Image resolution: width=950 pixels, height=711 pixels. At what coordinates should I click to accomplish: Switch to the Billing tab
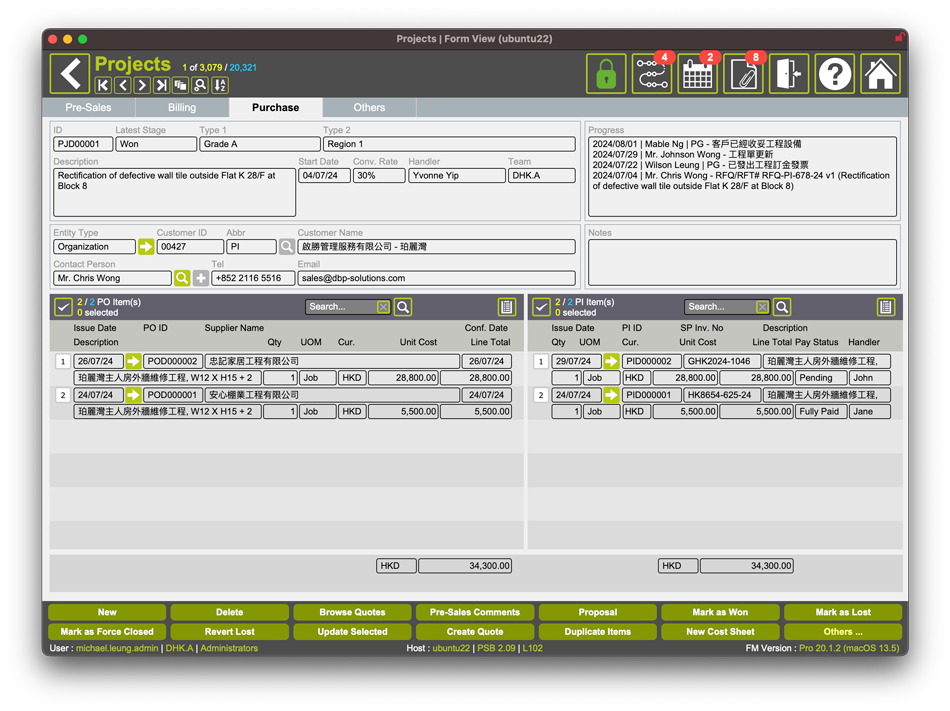pos(182,108)
